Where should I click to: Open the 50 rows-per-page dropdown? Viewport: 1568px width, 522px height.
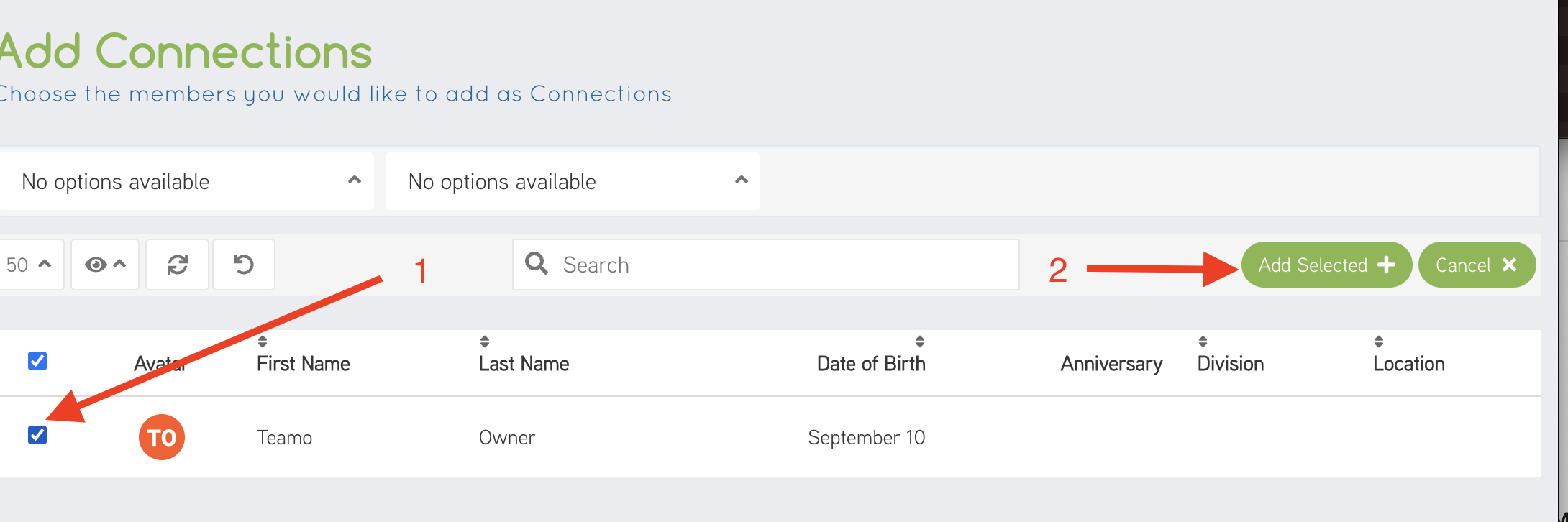click(29, 265)
